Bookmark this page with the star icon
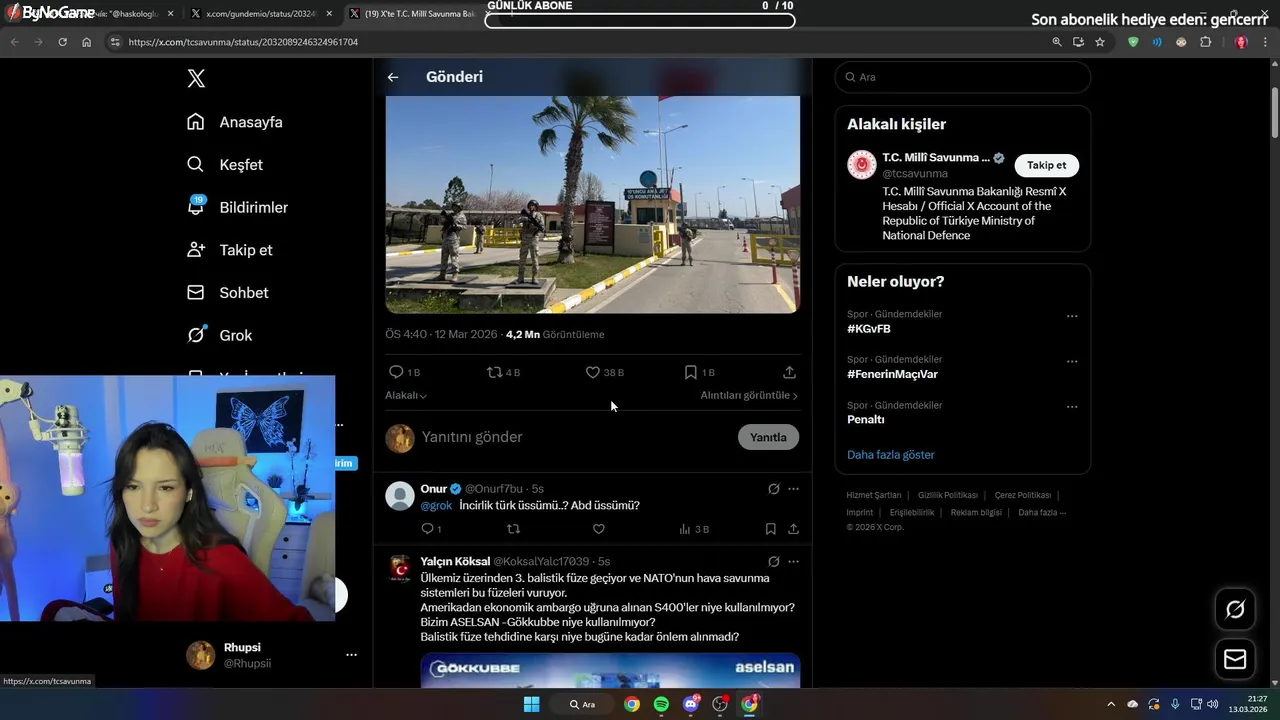1280x720 pixels. click(x=1100, y=42)
